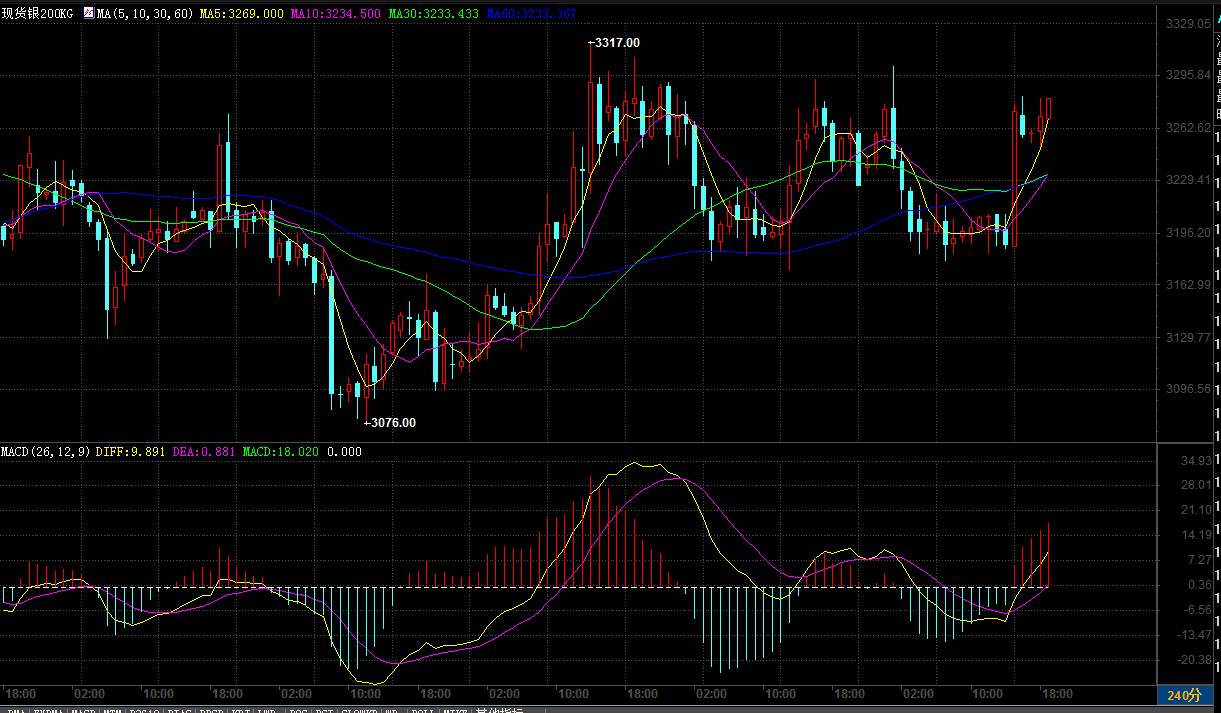Click the MA indicator icon beside the title
This screenshot has height=713, width=1221.
tap(89, 15)
